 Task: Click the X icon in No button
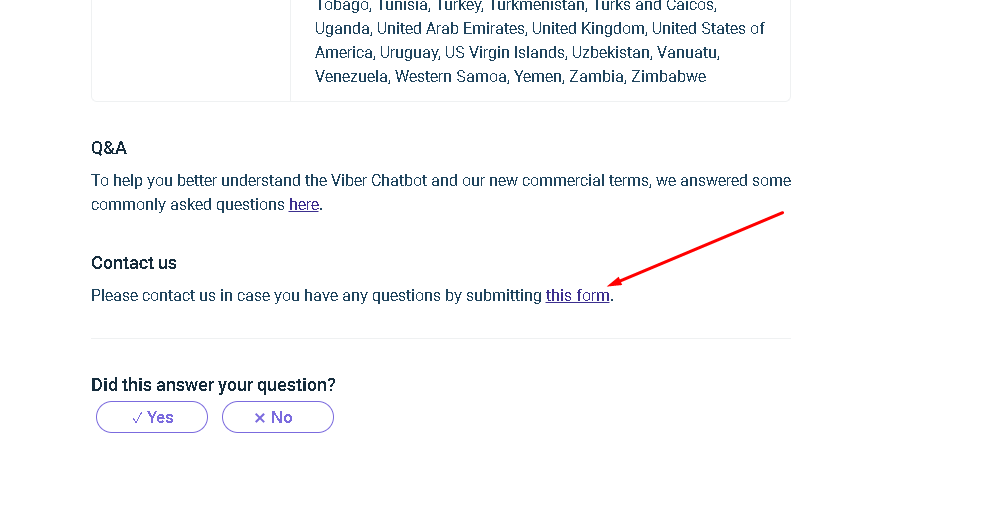click(260, 418)
